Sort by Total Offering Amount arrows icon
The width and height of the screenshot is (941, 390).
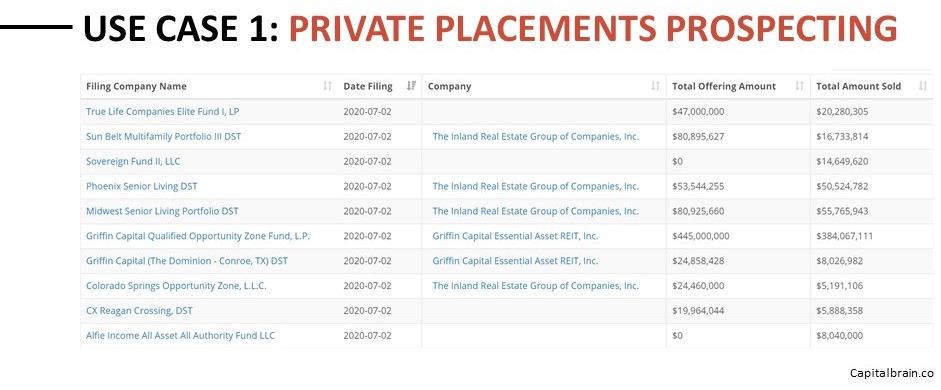tap(799, 86)
